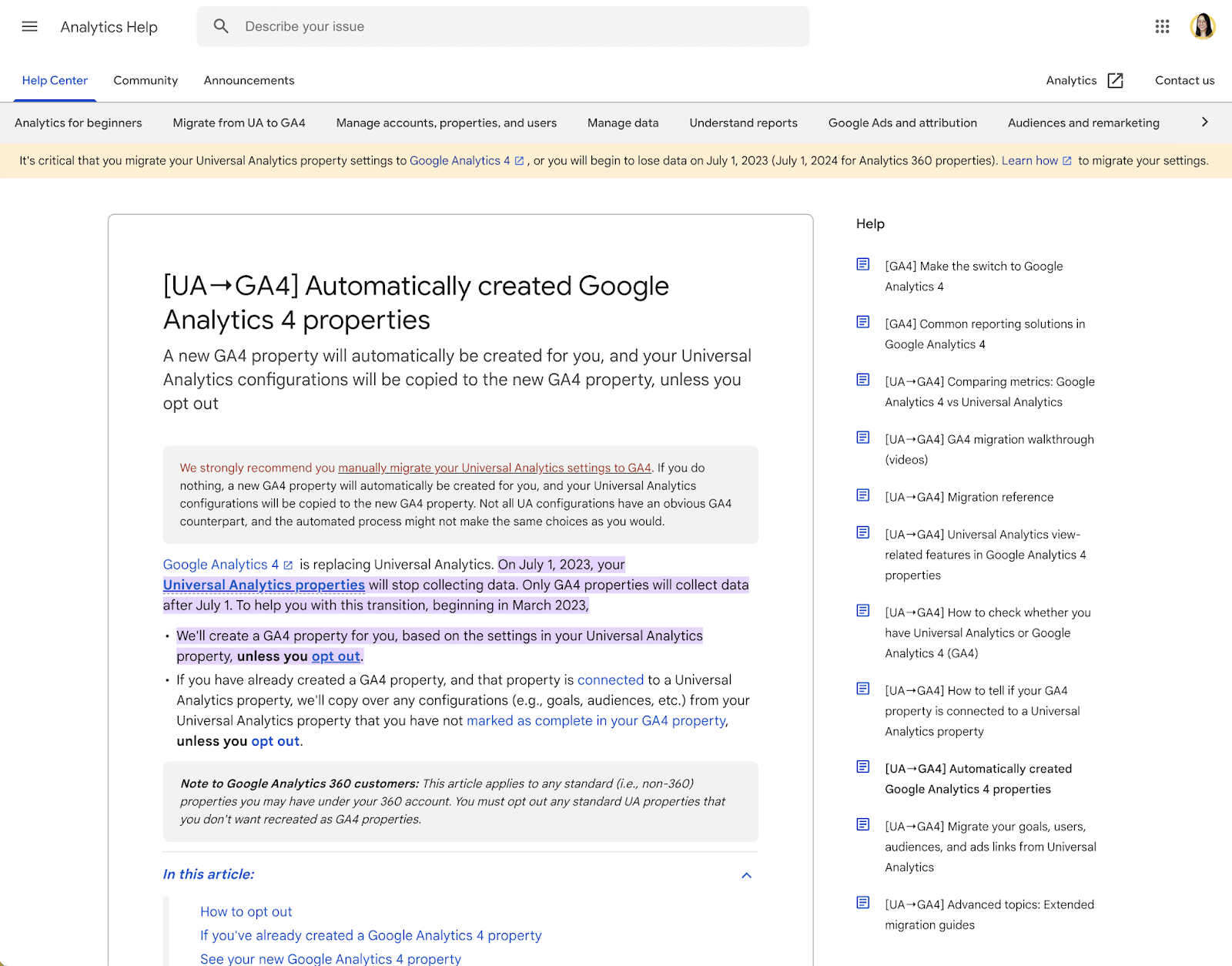Click external-link icon after banner Google Analytics 4
Viewport: 1232px width, 966px height.
(x=519, y=161)
